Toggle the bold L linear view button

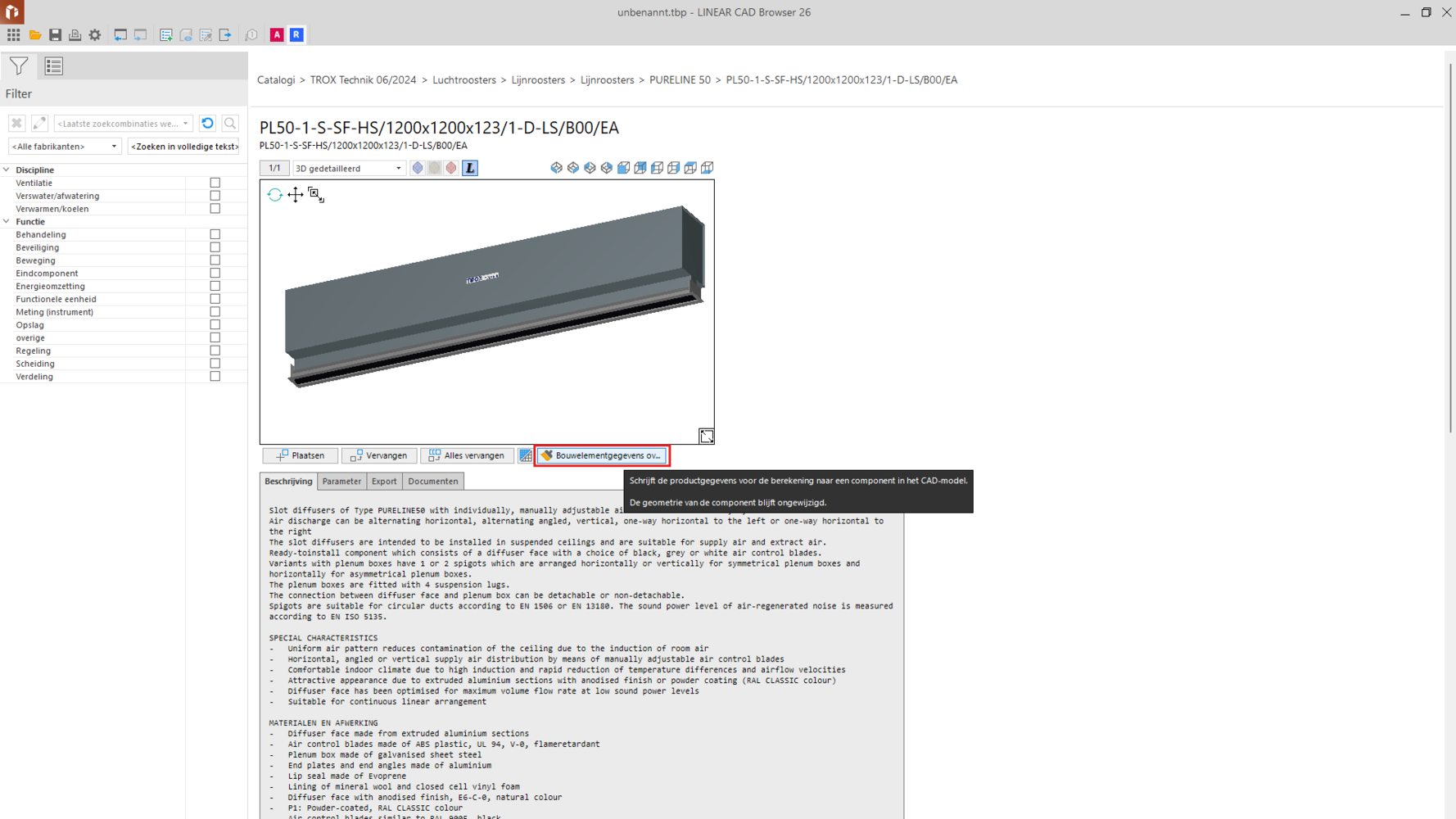coord(470,168)
